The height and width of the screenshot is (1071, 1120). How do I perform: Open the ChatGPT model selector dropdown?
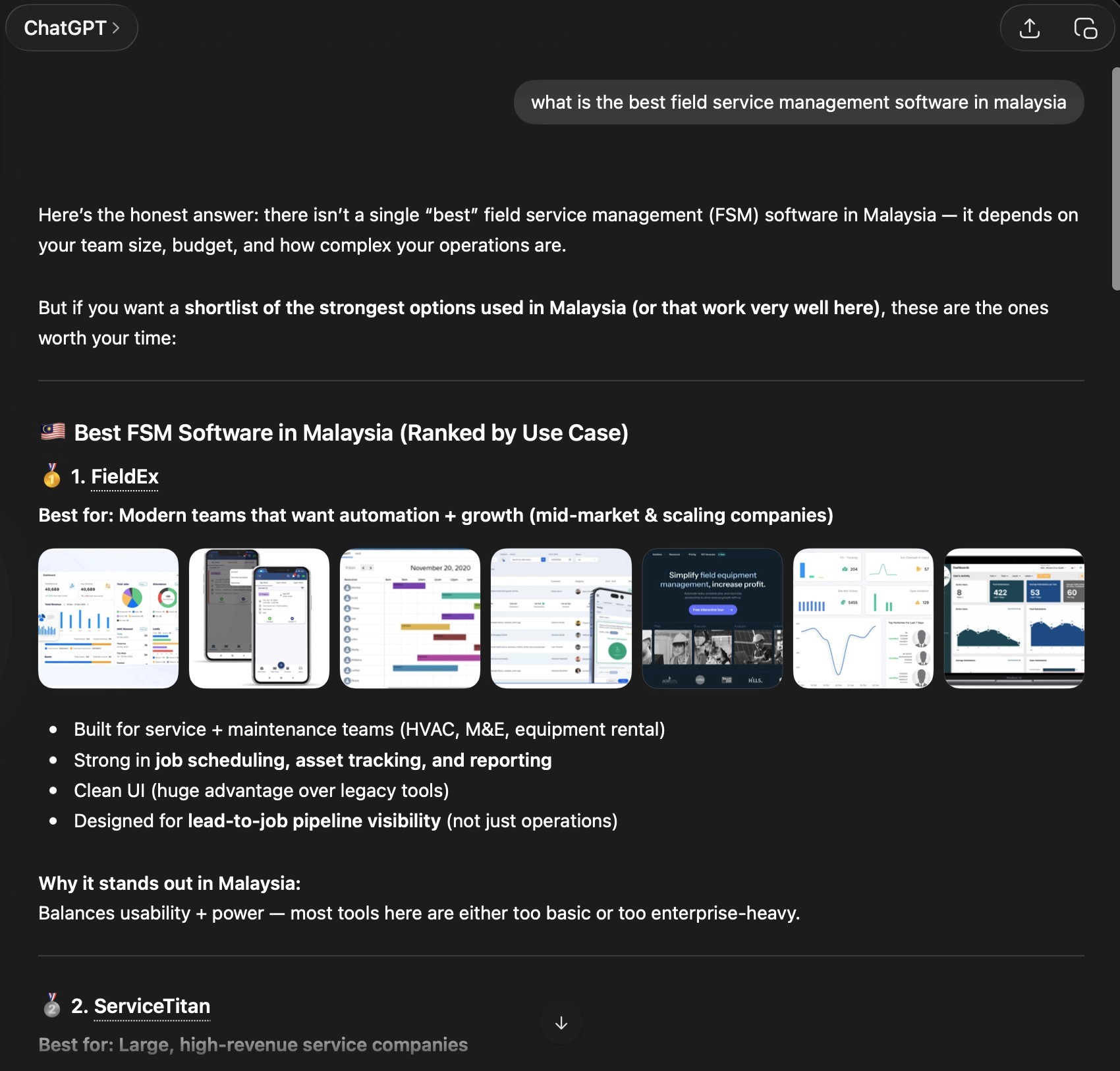click(71, 28)
